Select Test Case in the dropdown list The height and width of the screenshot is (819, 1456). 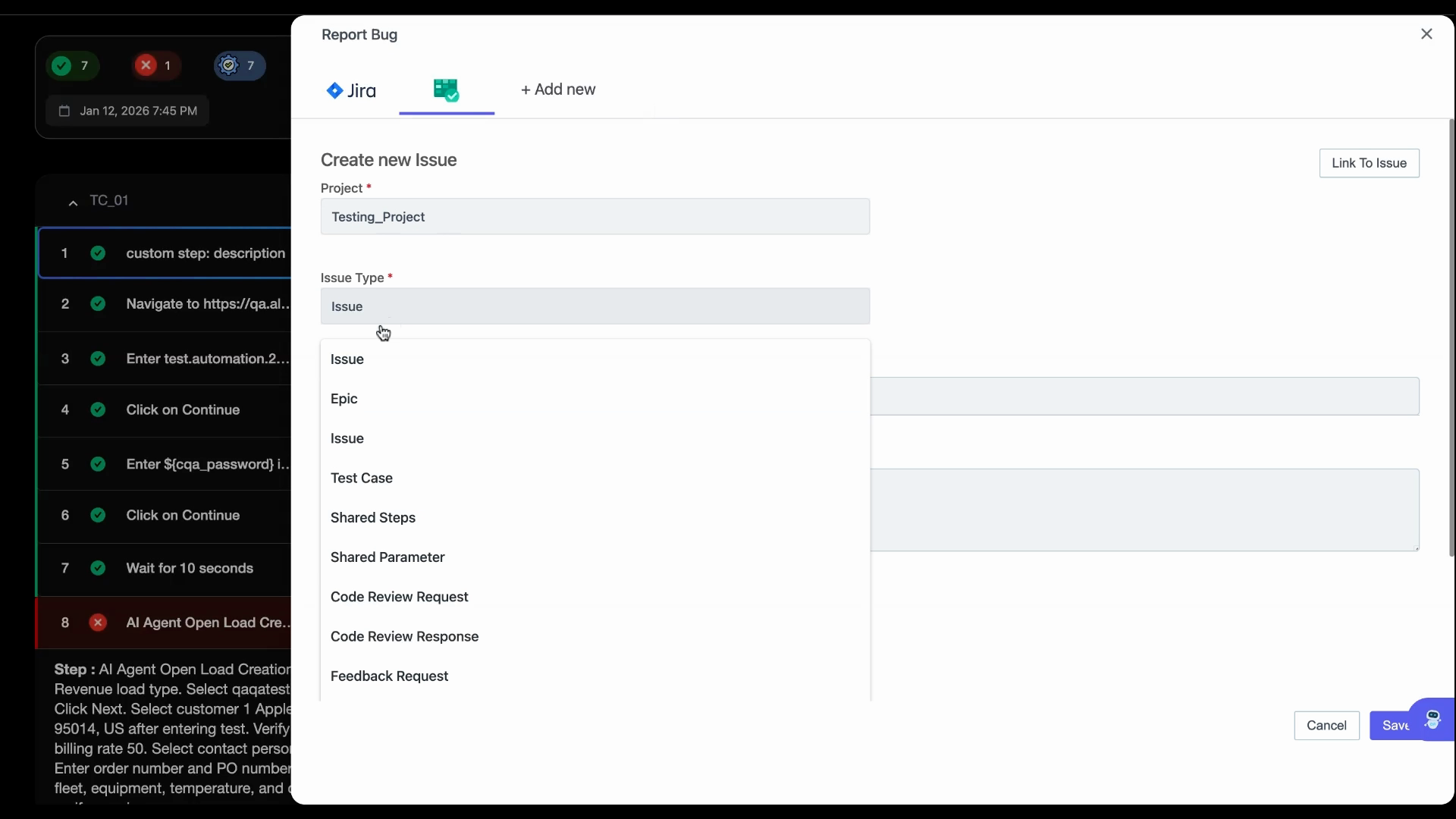362,479
